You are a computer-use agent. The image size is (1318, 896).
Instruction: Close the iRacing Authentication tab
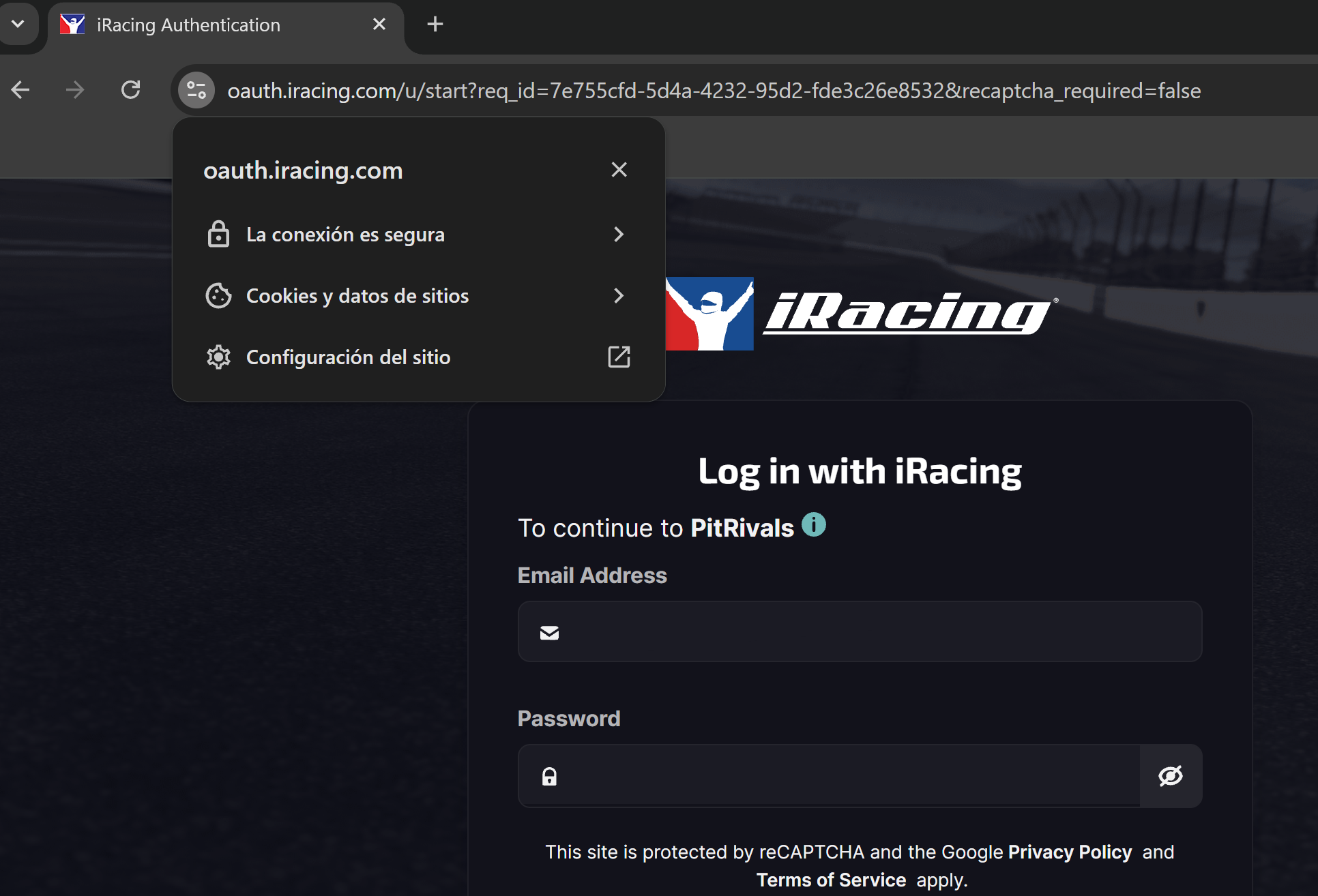click(379, 25)
